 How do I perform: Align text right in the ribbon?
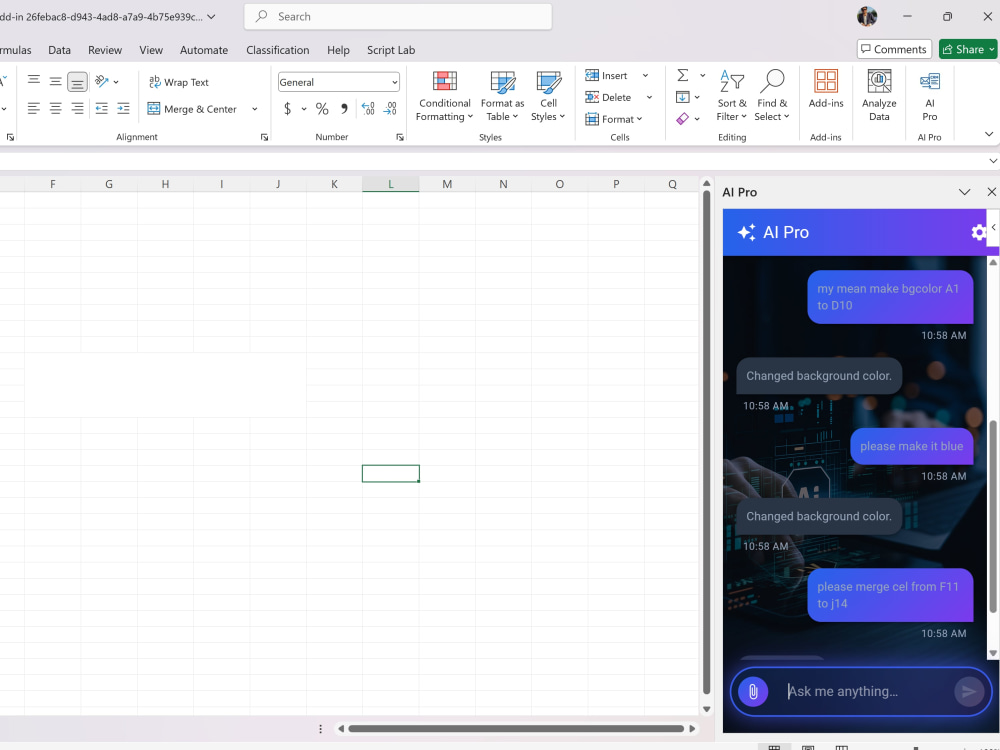coord(77,108)
